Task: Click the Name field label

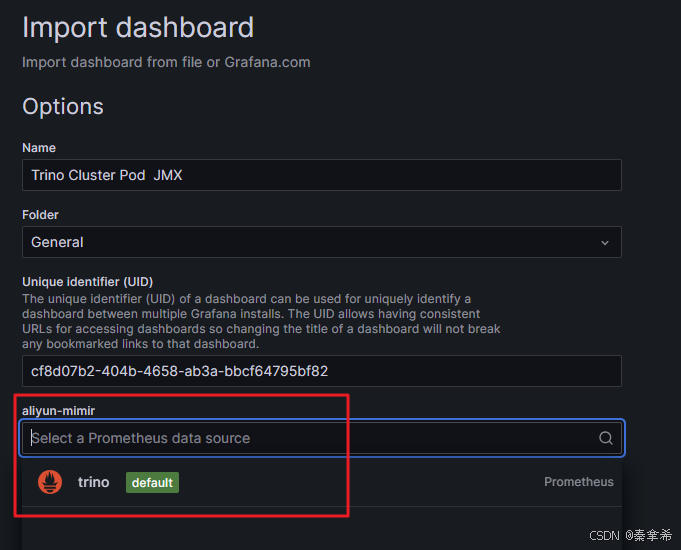Action: 39,148
